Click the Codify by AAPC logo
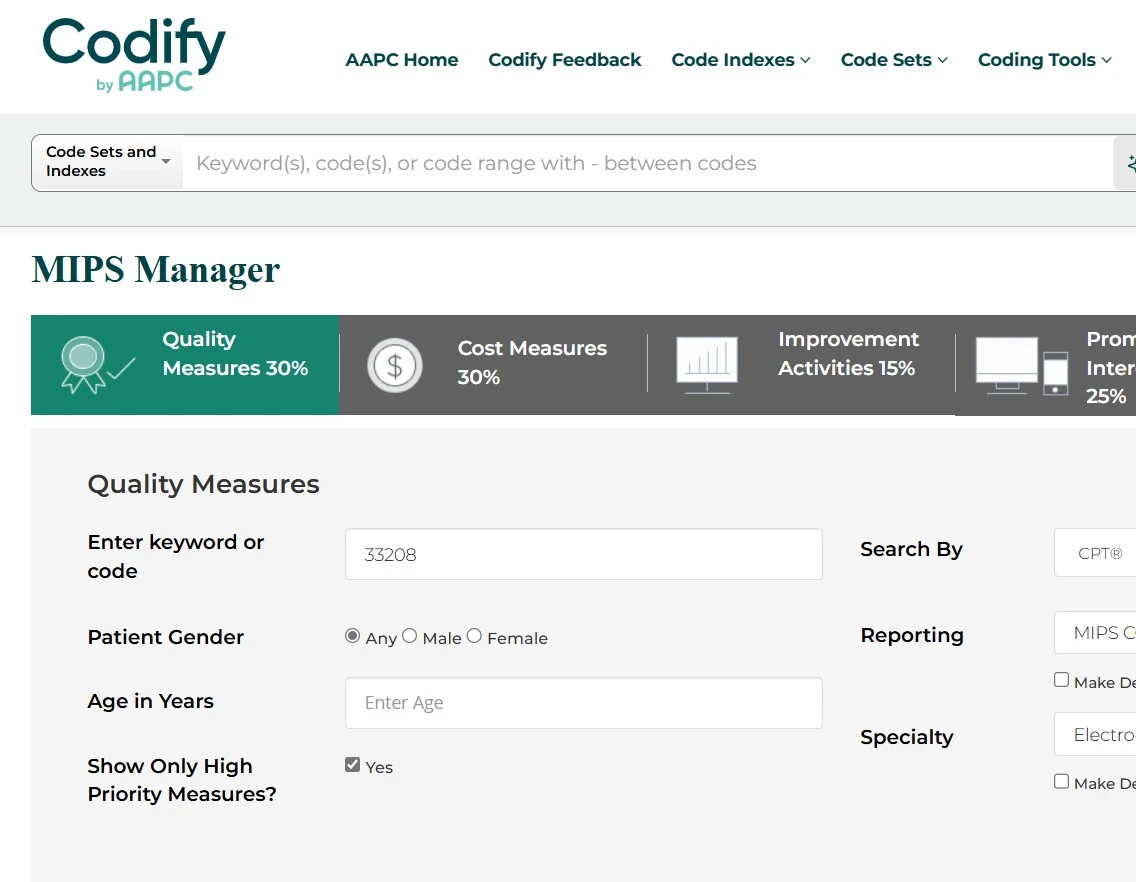The height and width of the screenshot is (882, 1136). point(134,55)
